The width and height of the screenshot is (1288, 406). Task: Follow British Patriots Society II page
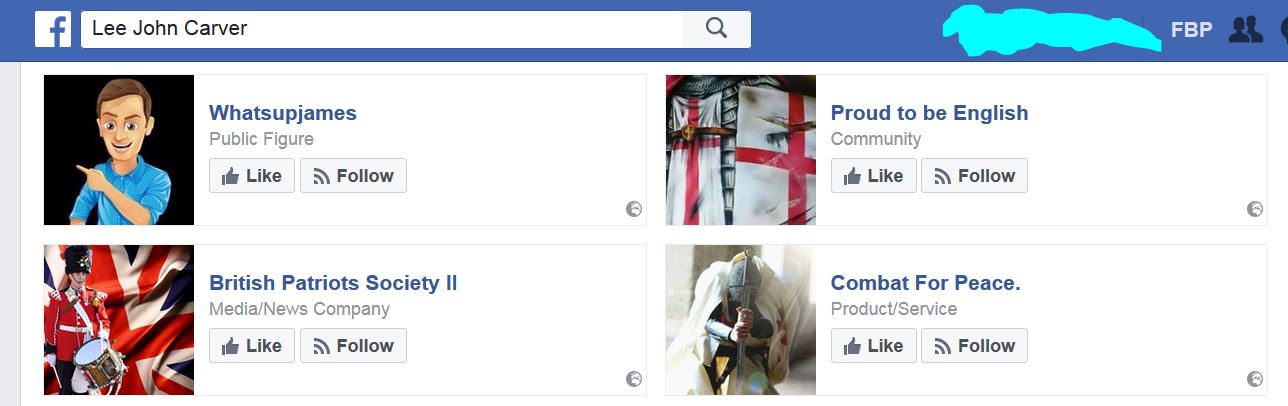click(x=353, y=345)
